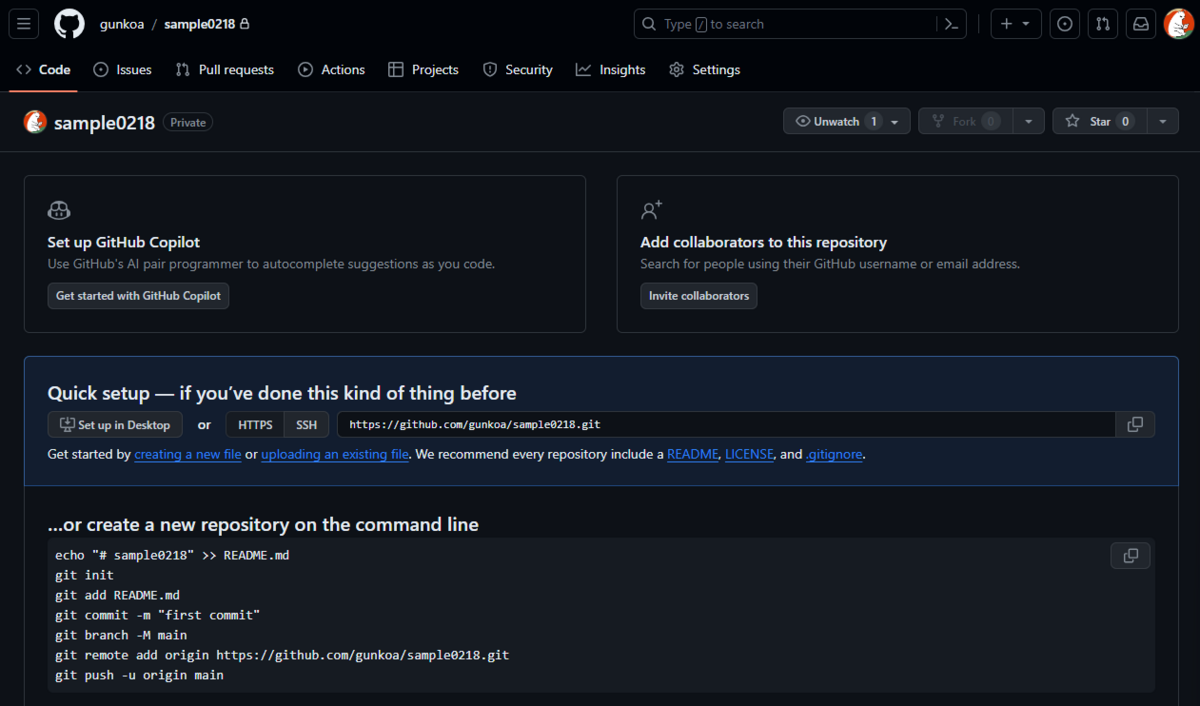The height and width of the screenshot is (706, 1200).
Task: Click the repository URL text field
Action: coord(726,424)
